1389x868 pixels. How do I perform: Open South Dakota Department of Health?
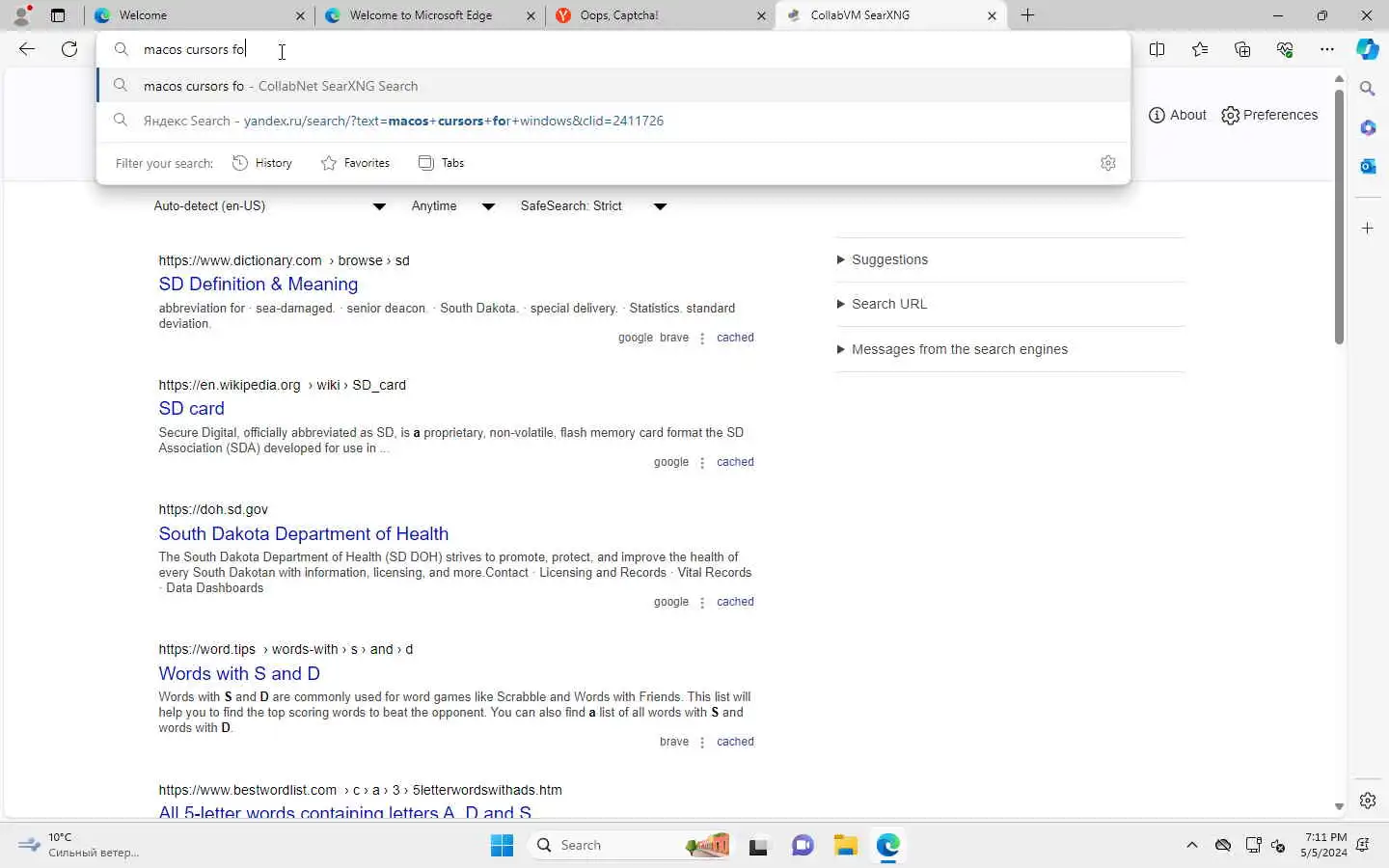[304, 534]
